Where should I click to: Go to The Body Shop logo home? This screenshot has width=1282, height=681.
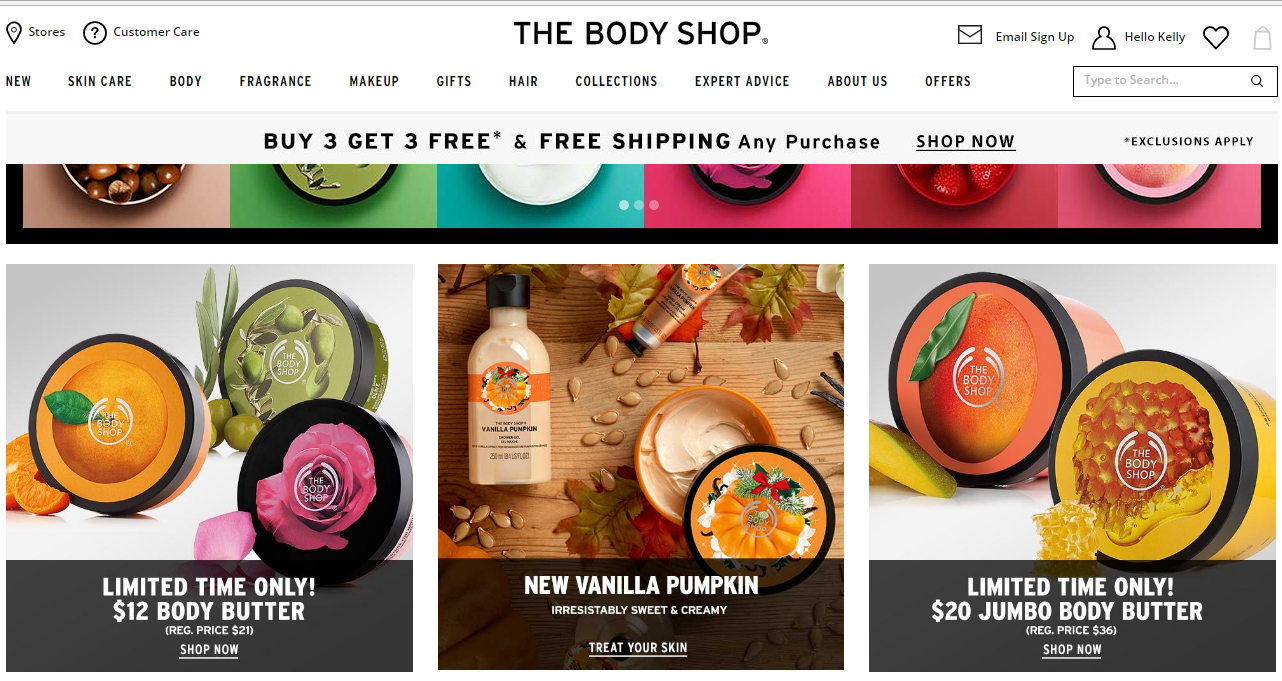pyautogui.click(x=640, y=33)
